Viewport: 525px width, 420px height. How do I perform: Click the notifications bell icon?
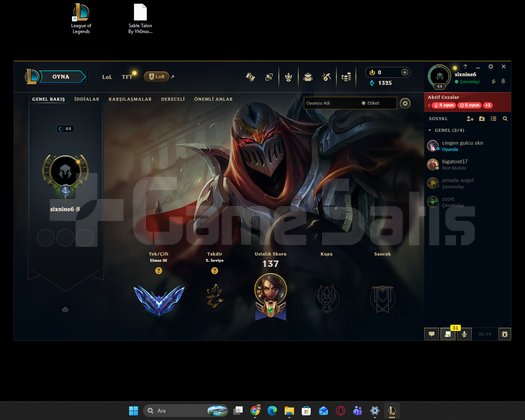click(503, 81)
